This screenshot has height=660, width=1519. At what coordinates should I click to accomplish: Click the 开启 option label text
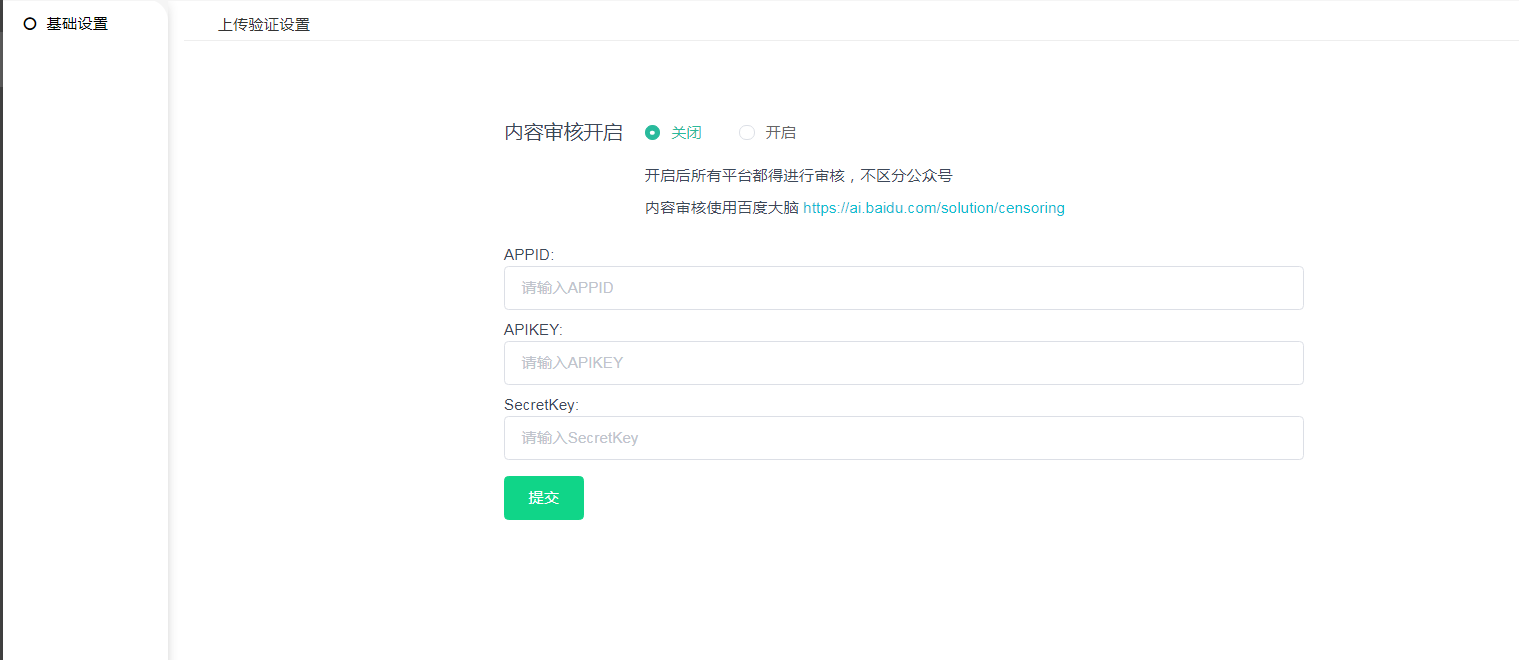coord(780,133)
